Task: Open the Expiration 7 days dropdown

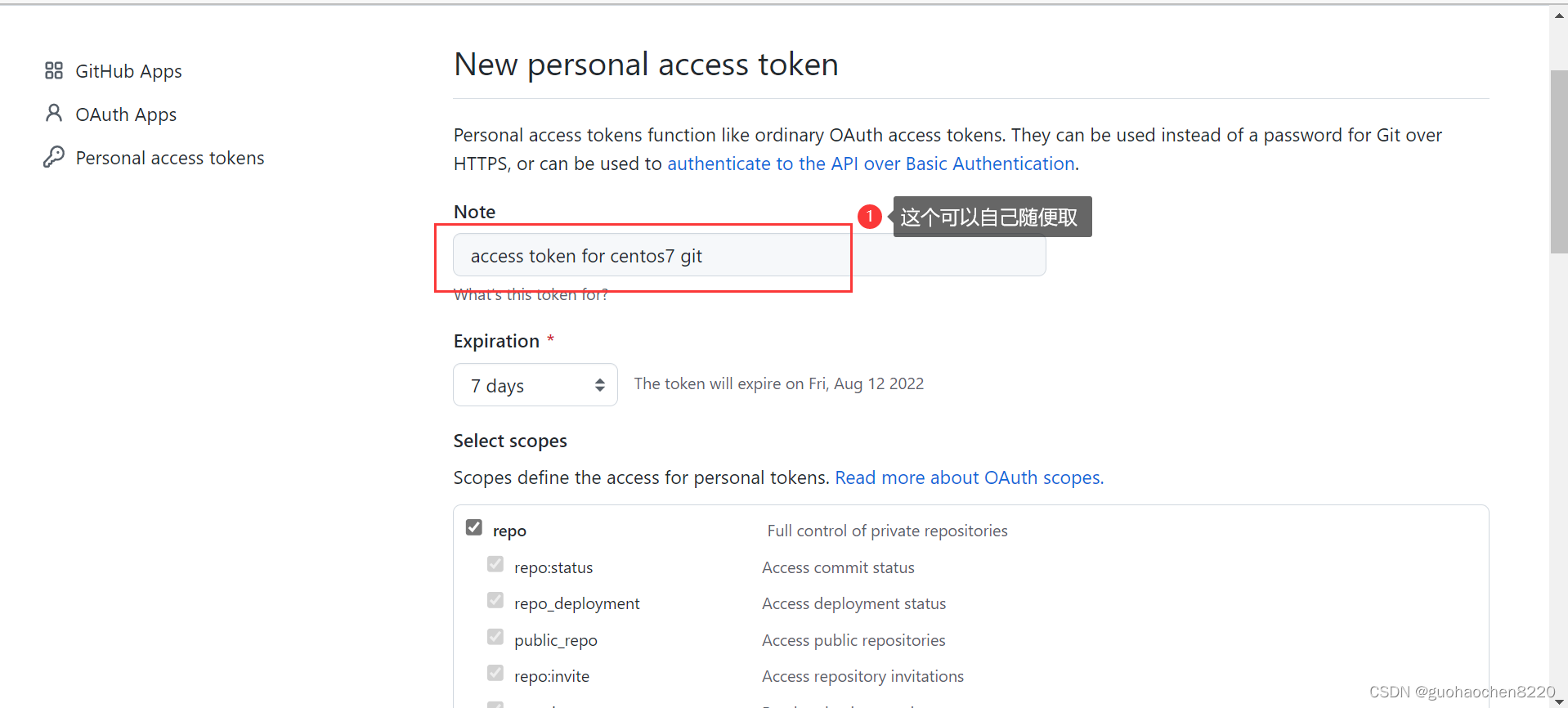Action: click(x=535, y=385)
